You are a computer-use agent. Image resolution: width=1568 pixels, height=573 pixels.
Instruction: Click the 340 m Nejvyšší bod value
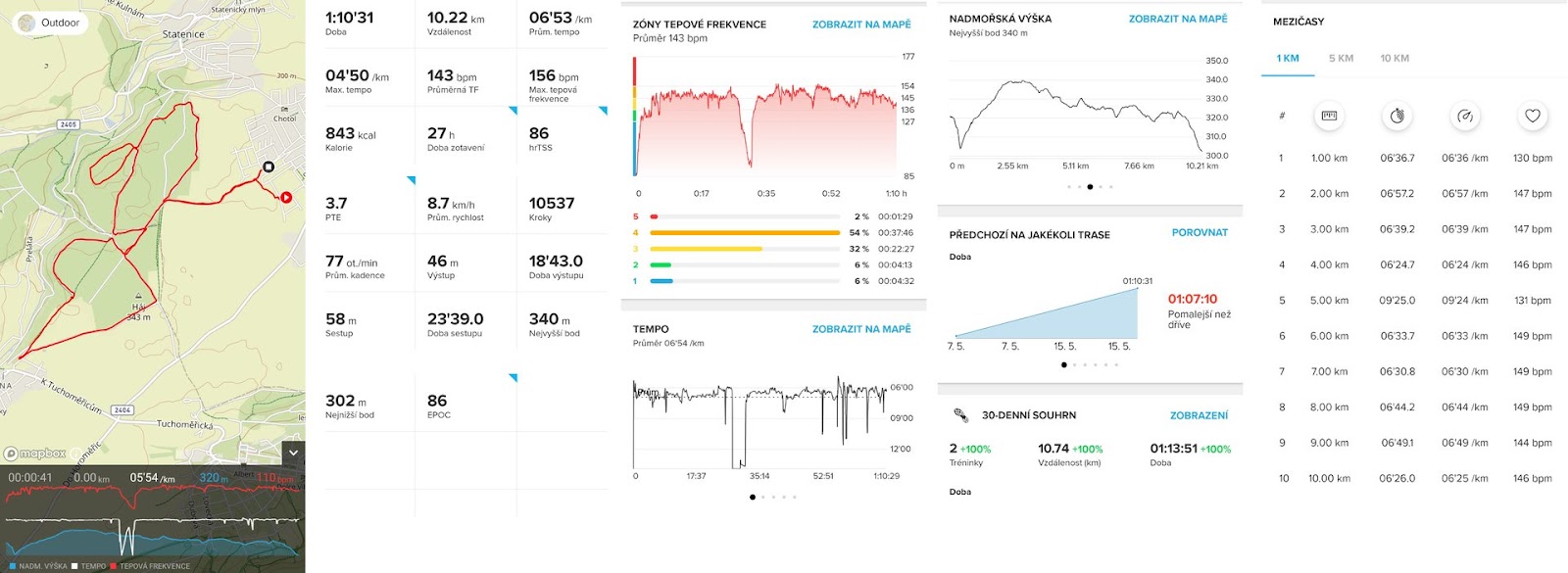click(x=550, y=319)
